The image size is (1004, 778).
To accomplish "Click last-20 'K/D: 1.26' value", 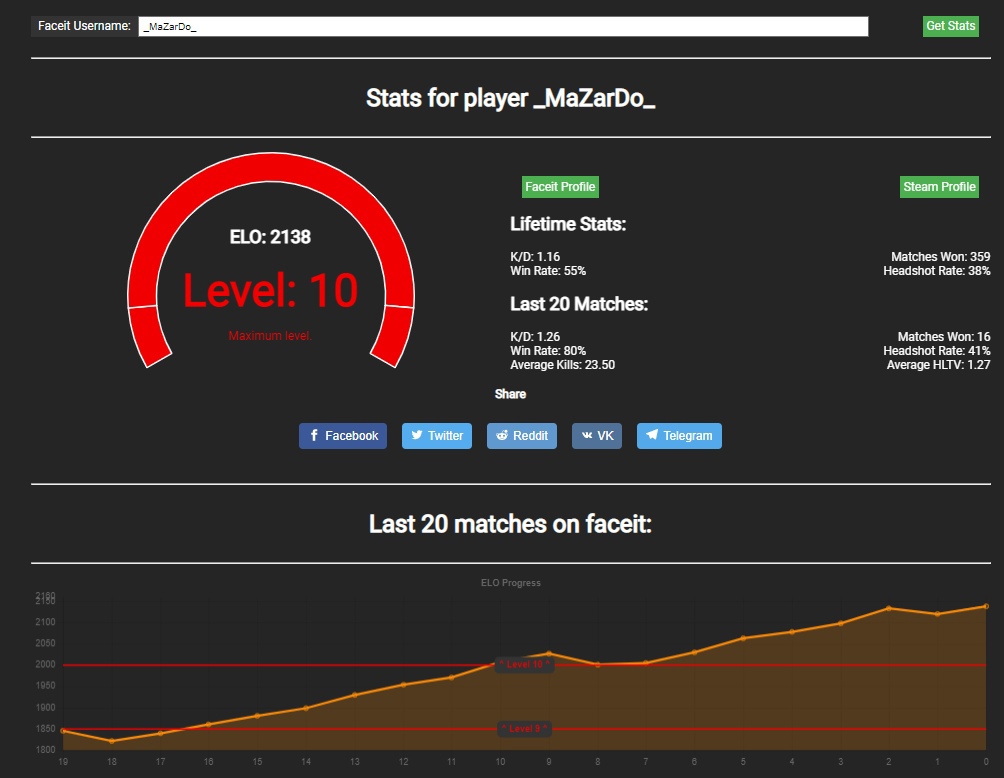I will click(x=535, y=337).
